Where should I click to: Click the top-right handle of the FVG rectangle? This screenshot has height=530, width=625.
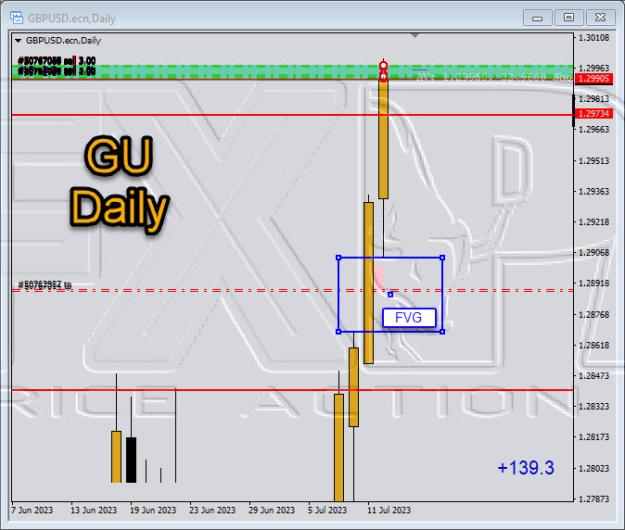pyautogui.click(x=442, y=258)
